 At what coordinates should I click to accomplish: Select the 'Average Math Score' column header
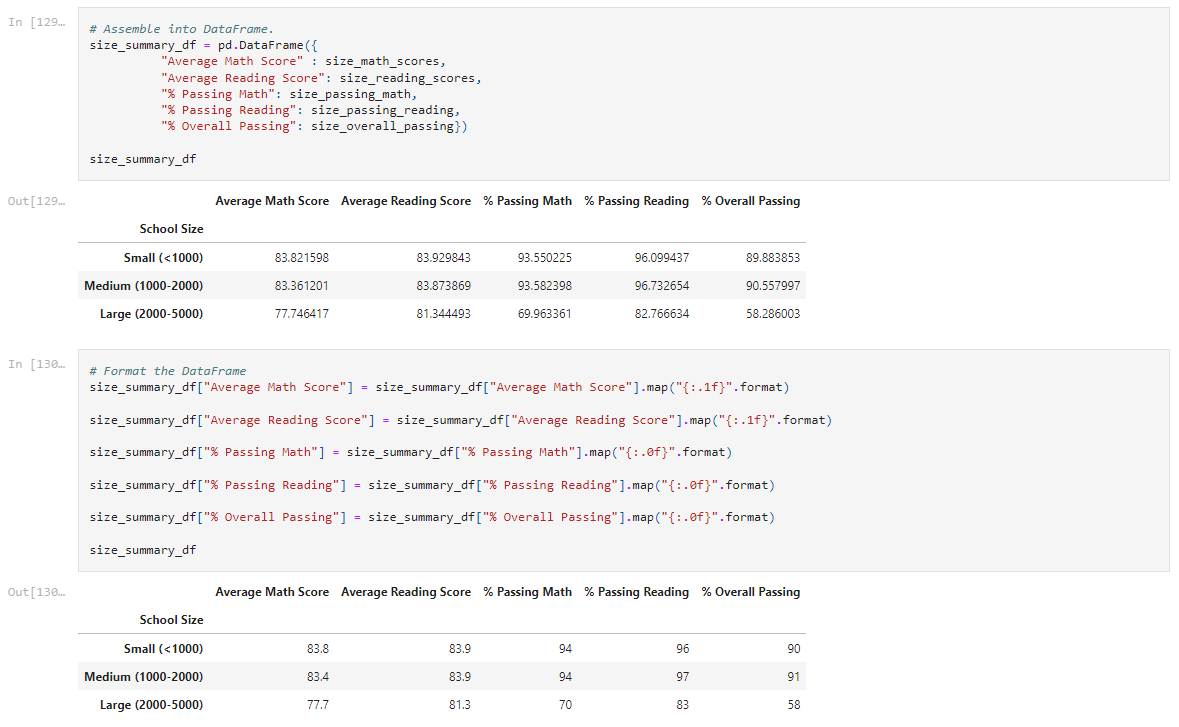272,200
